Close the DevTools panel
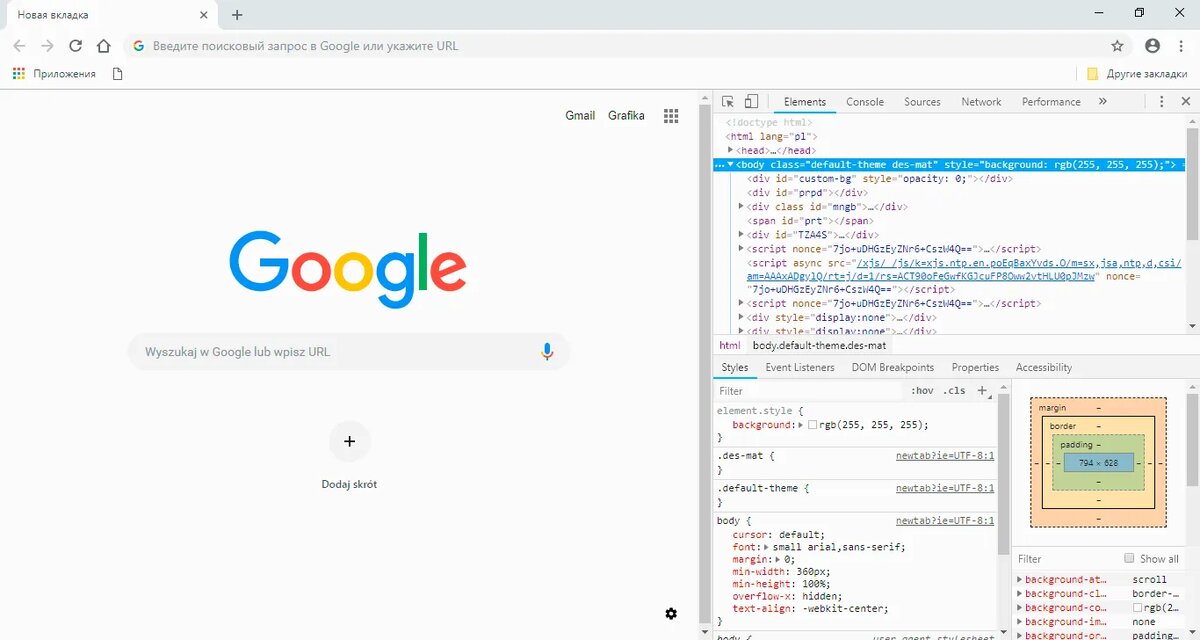The width and height of the screenshot is (1200, 640). [x=1186, y=102]
